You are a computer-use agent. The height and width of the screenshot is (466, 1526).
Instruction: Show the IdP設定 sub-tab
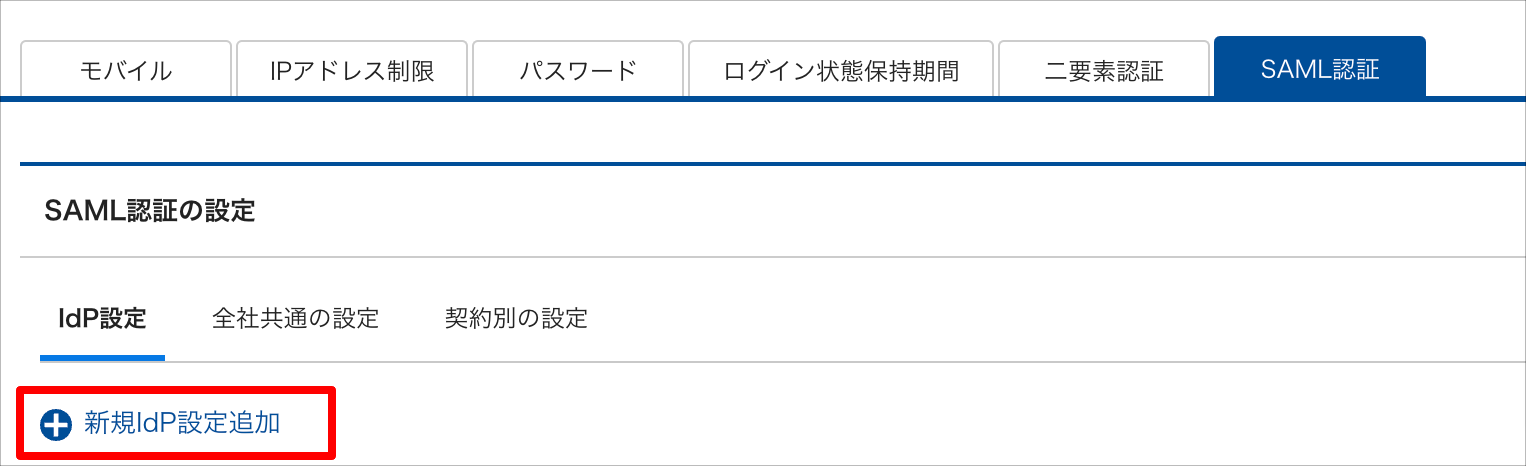[x=103, y=320]
